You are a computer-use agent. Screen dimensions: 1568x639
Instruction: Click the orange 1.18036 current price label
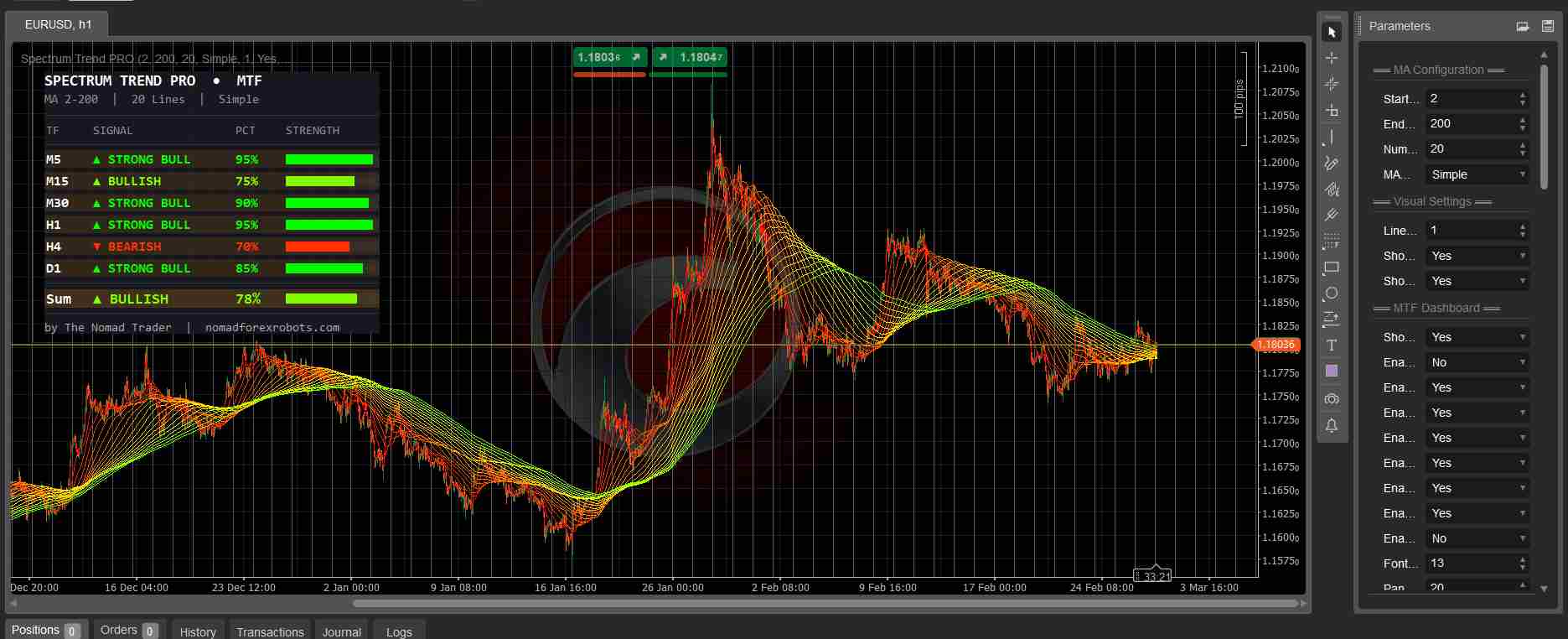pyautogui.click(x=1276, y=345)
